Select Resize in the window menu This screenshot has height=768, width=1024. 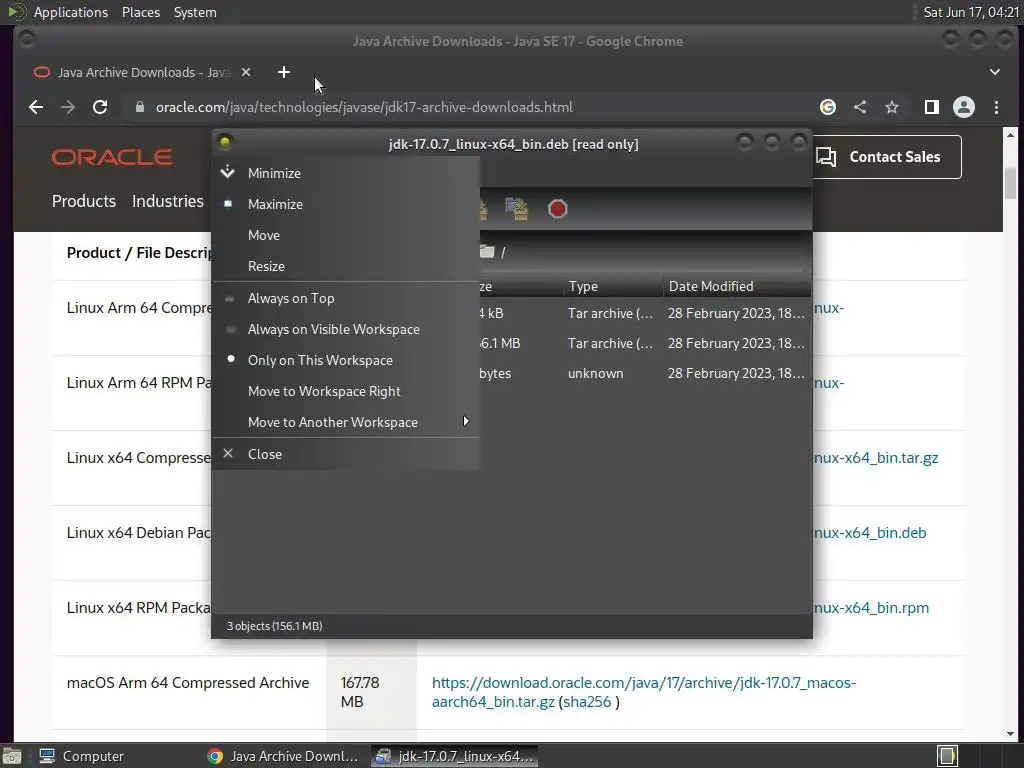click(345, 266)
